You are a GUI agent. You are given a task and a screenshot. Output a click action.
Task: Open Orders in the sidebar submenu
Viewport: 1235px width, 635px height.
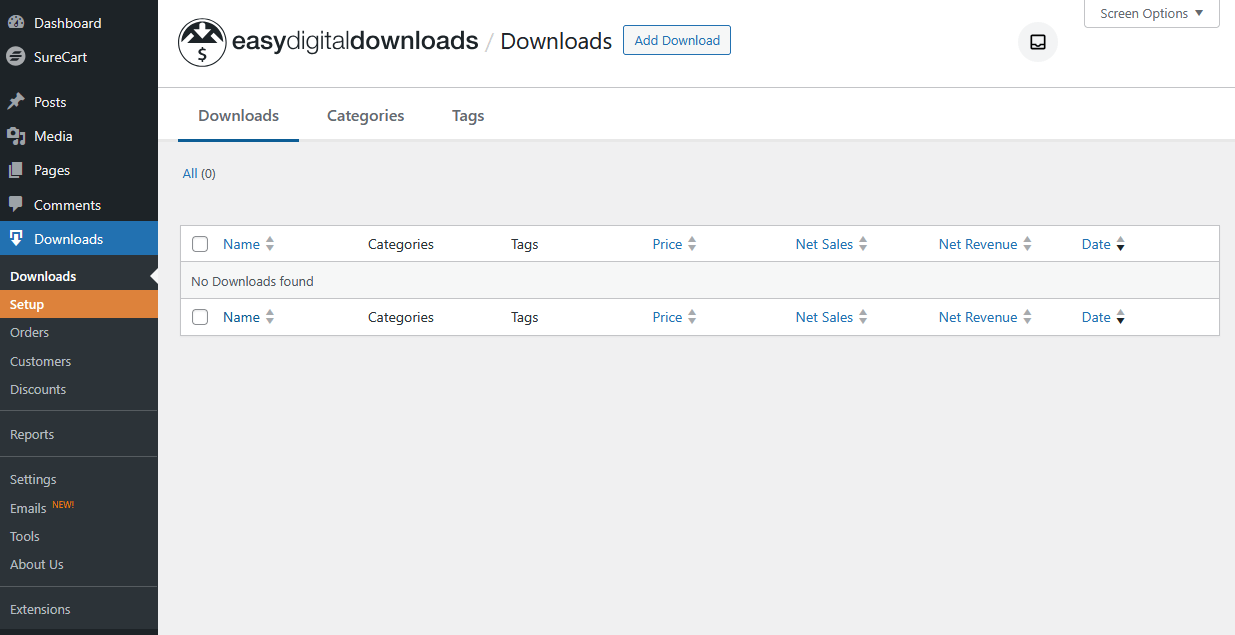tap(79, 332)
